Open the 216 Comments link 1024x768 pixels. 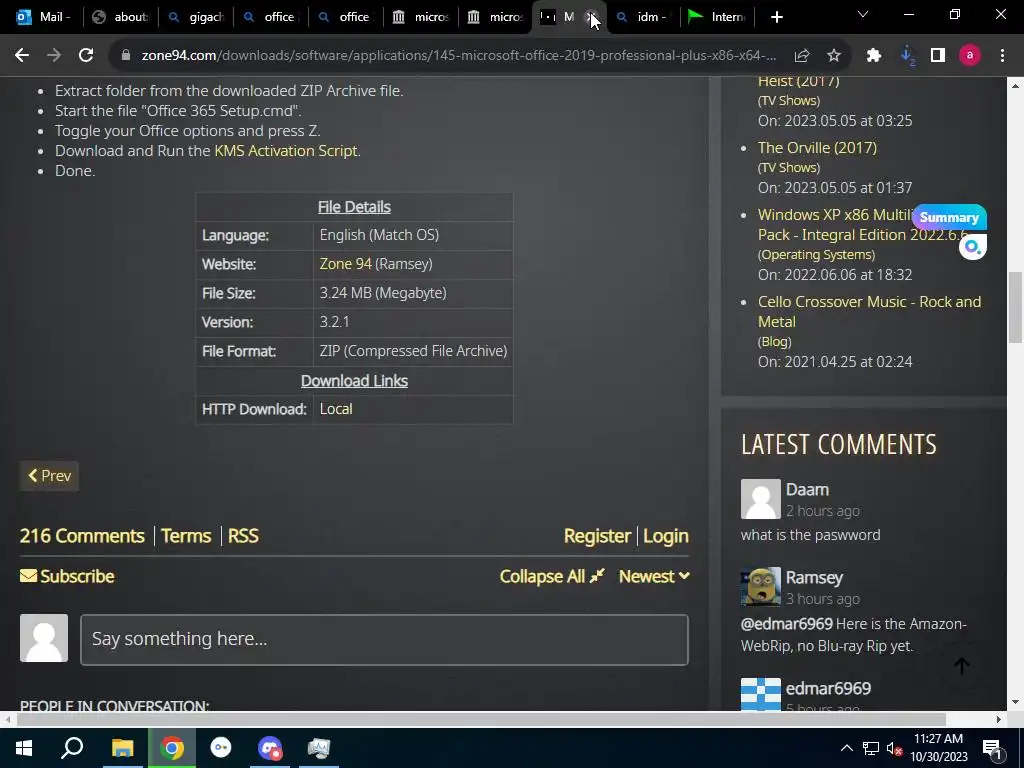82,536
